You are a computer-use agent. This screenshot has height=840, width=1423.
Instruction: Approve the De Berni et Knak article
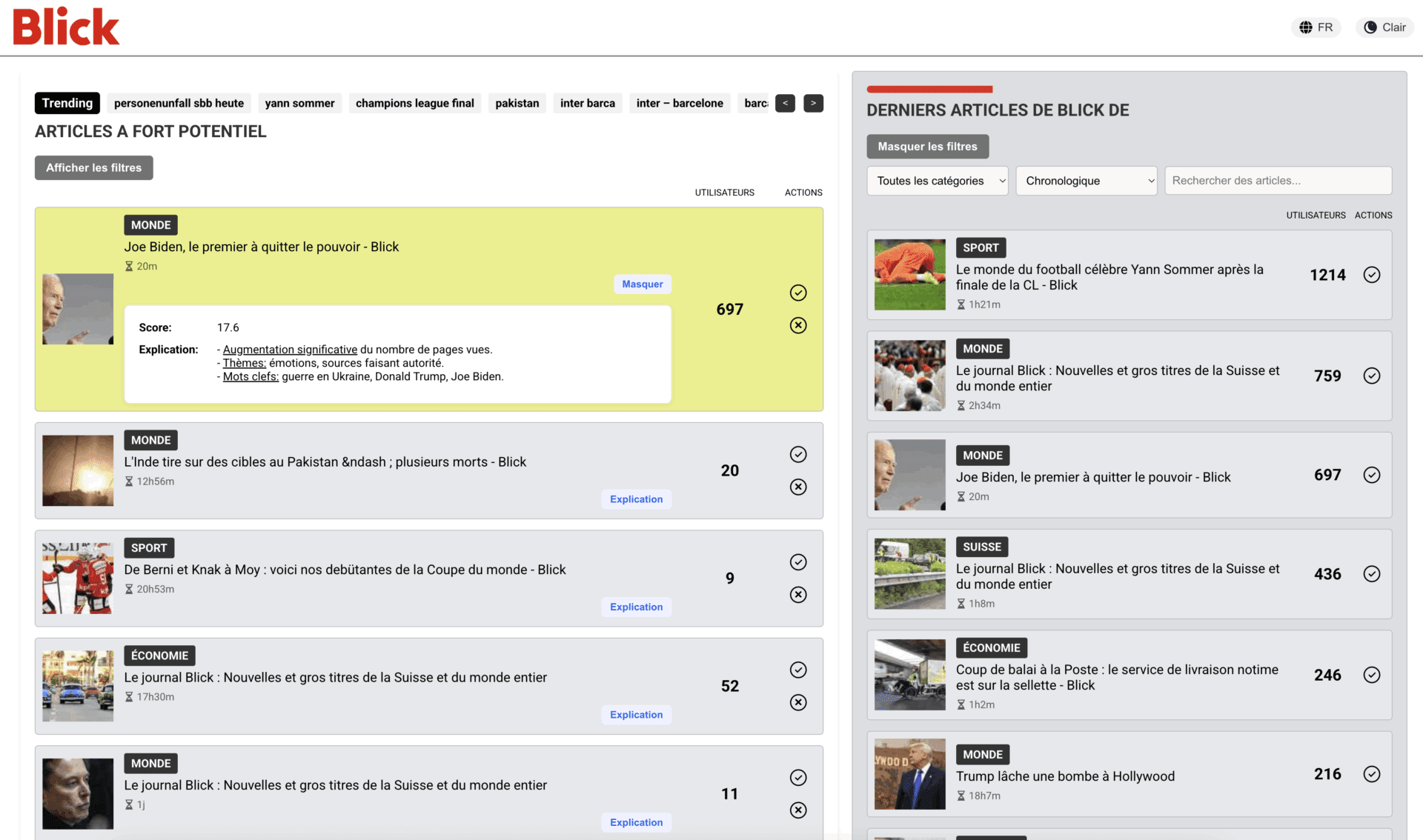click(798, 562)
